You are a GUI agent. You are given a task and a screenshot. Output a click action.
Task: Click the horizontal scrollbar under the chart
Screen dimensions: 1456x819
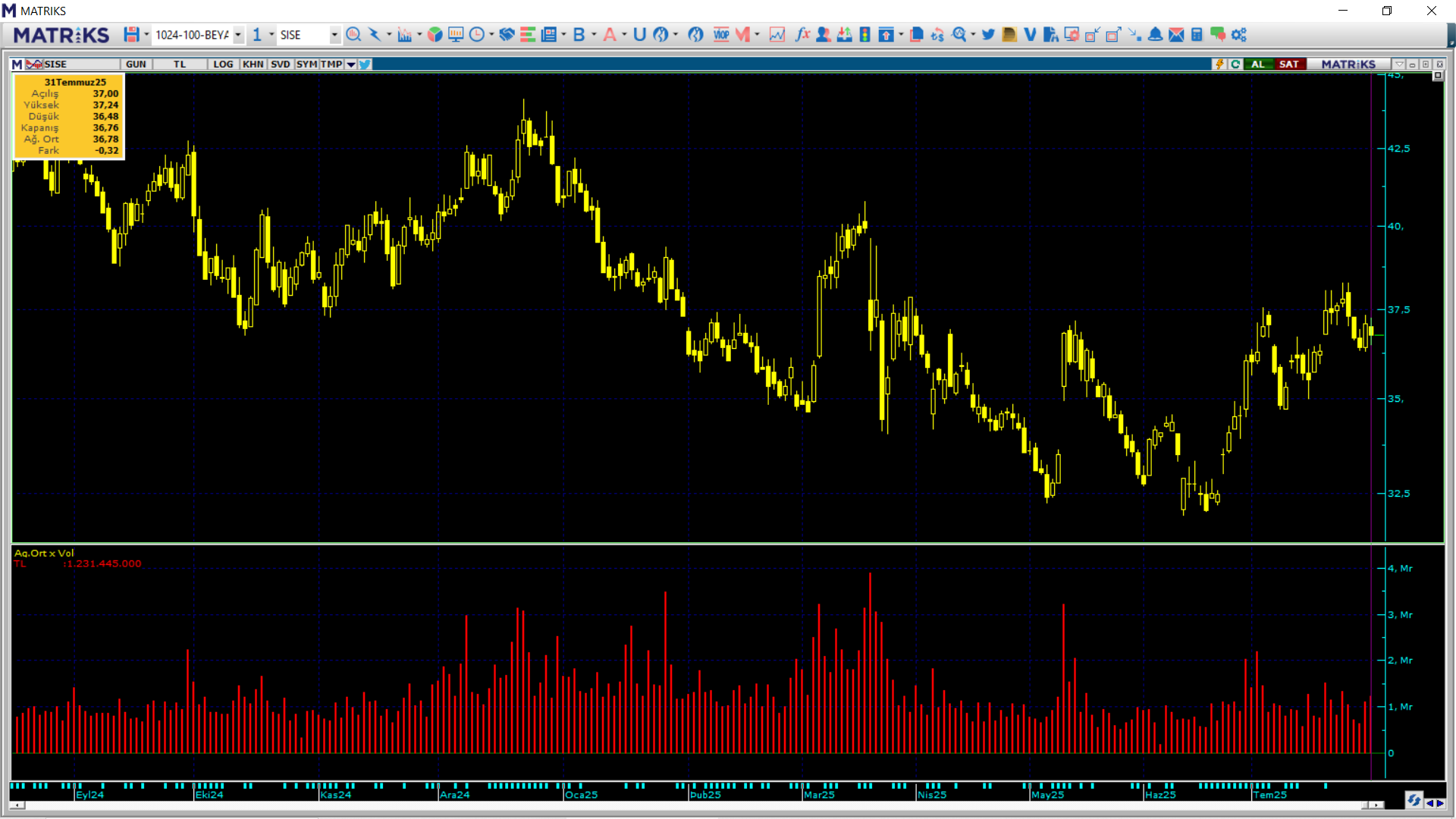pos(682,805)
